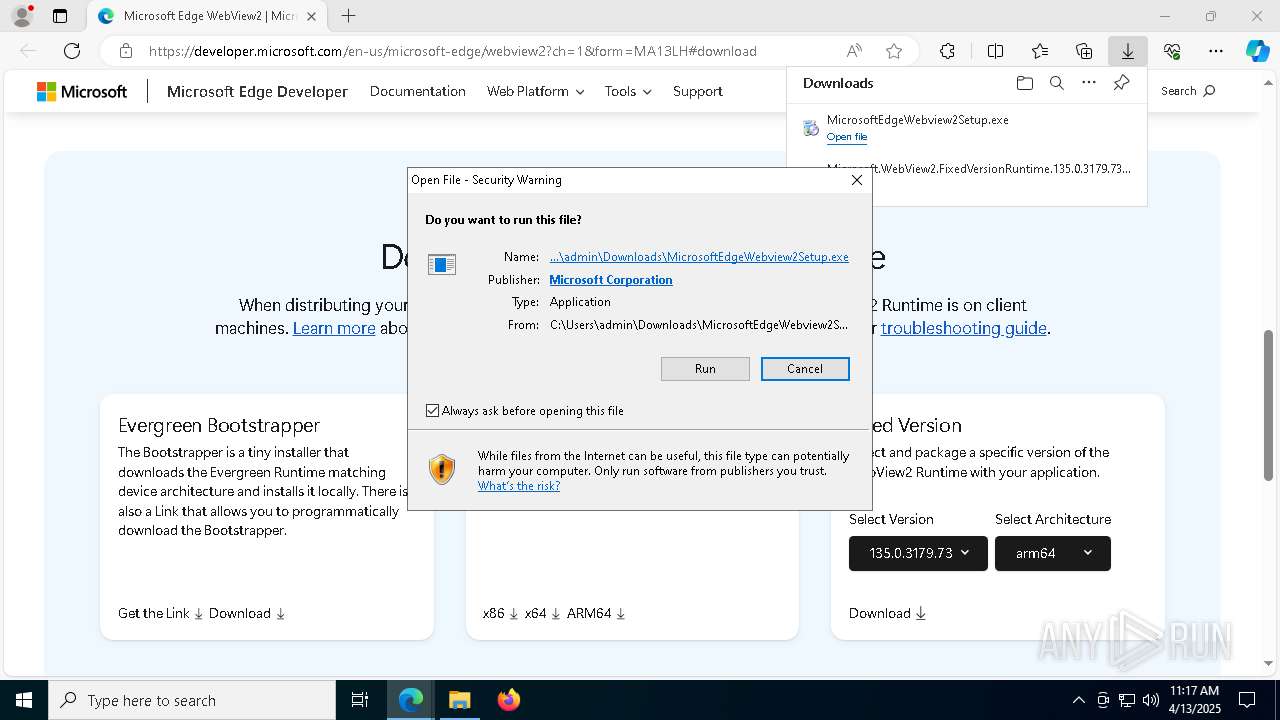Click the Search button on the page header
This screenshot has width=1280, height=720.
[1188, 91]
